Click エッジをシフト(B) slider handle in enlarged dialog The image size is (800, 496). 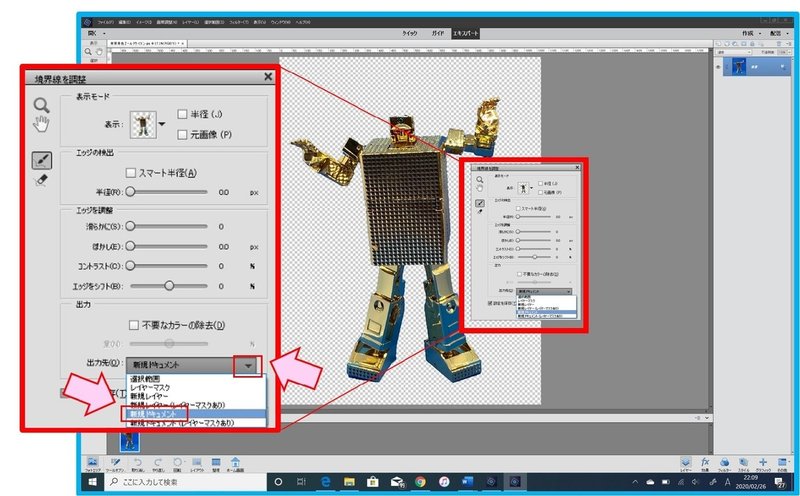(x=169, y=286)
